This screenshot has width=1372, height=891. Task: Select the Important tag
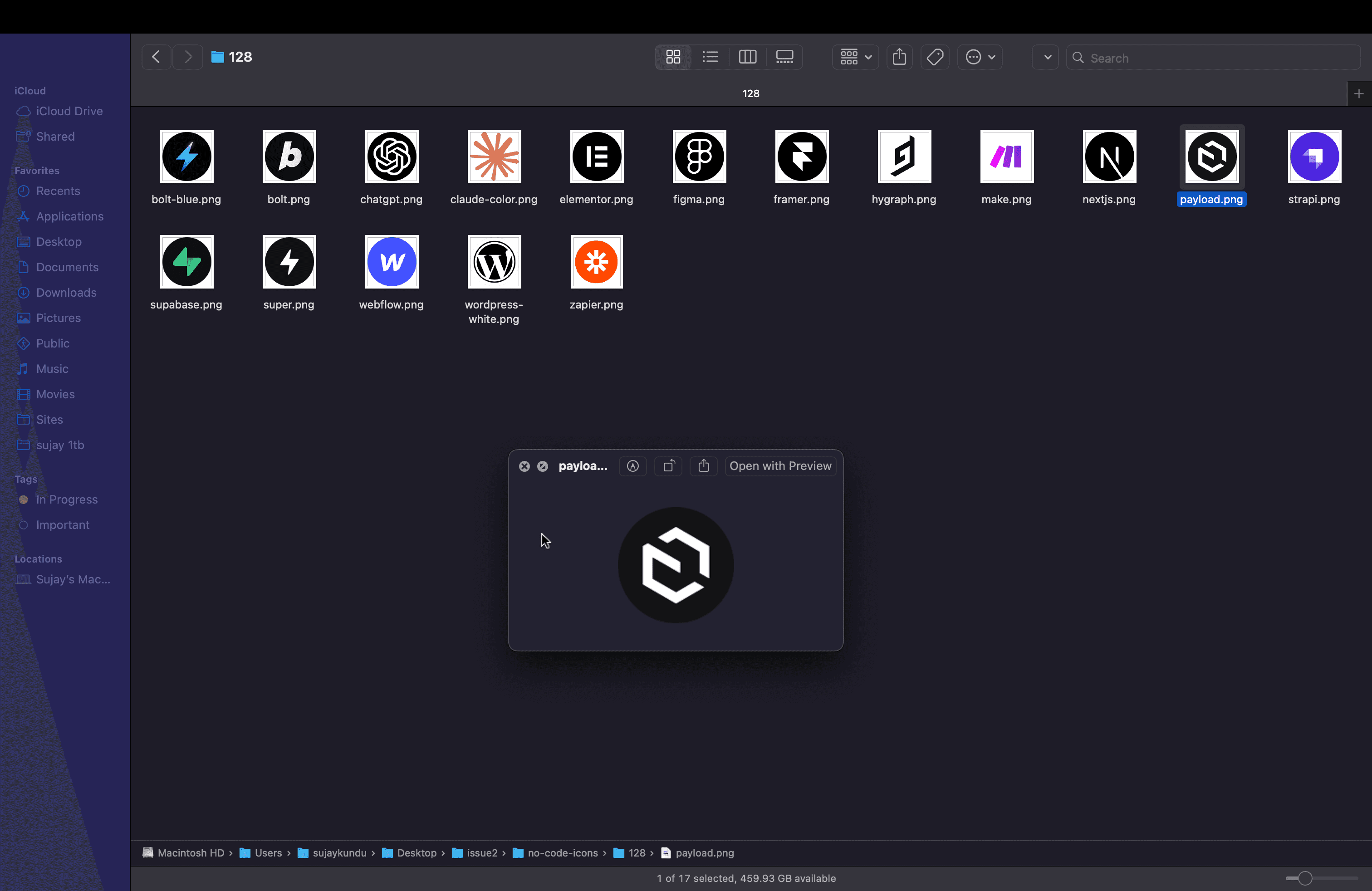point(62,525)
